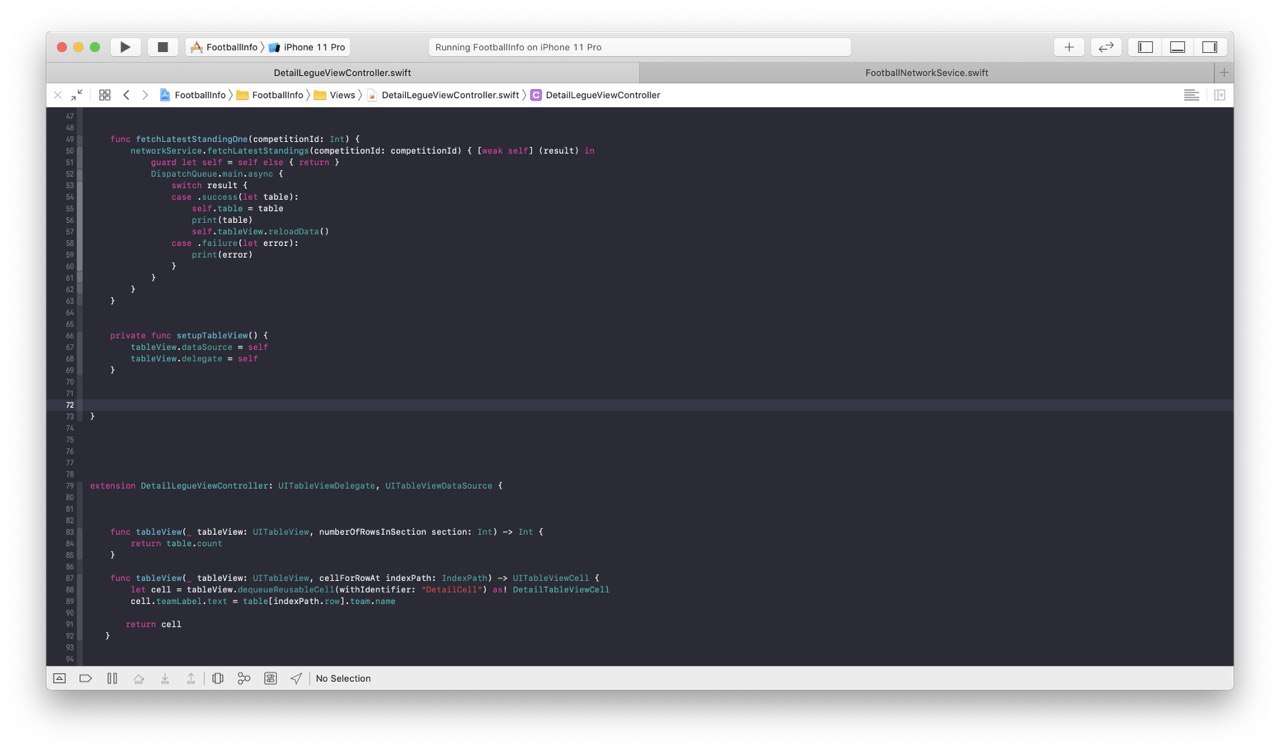This screenshot has height=751, width=1280.
Task: Open the editor options lines menu
Action: click(x=1191, y=95)
